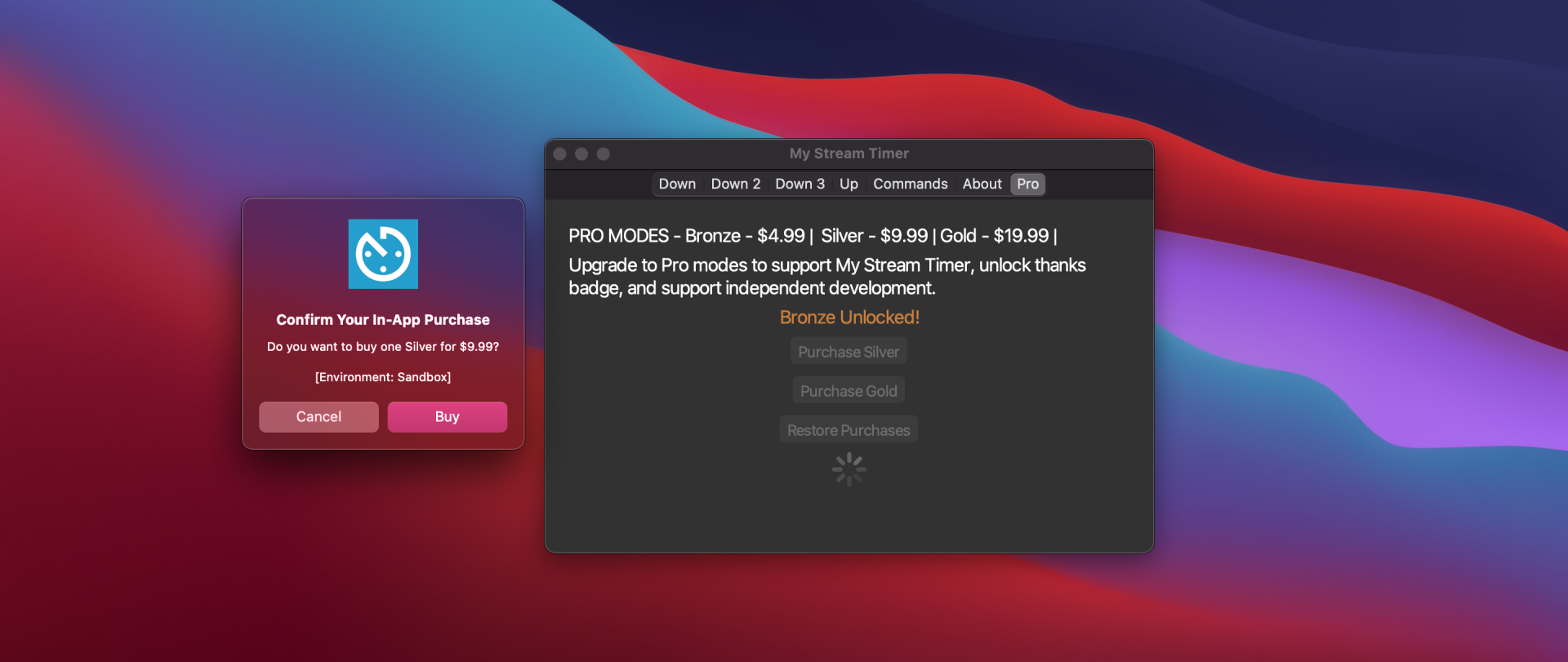Screen dimensions: 1568x662
Task: Click the loading spinner below Restore Purchases
Action: pos(849,469)
